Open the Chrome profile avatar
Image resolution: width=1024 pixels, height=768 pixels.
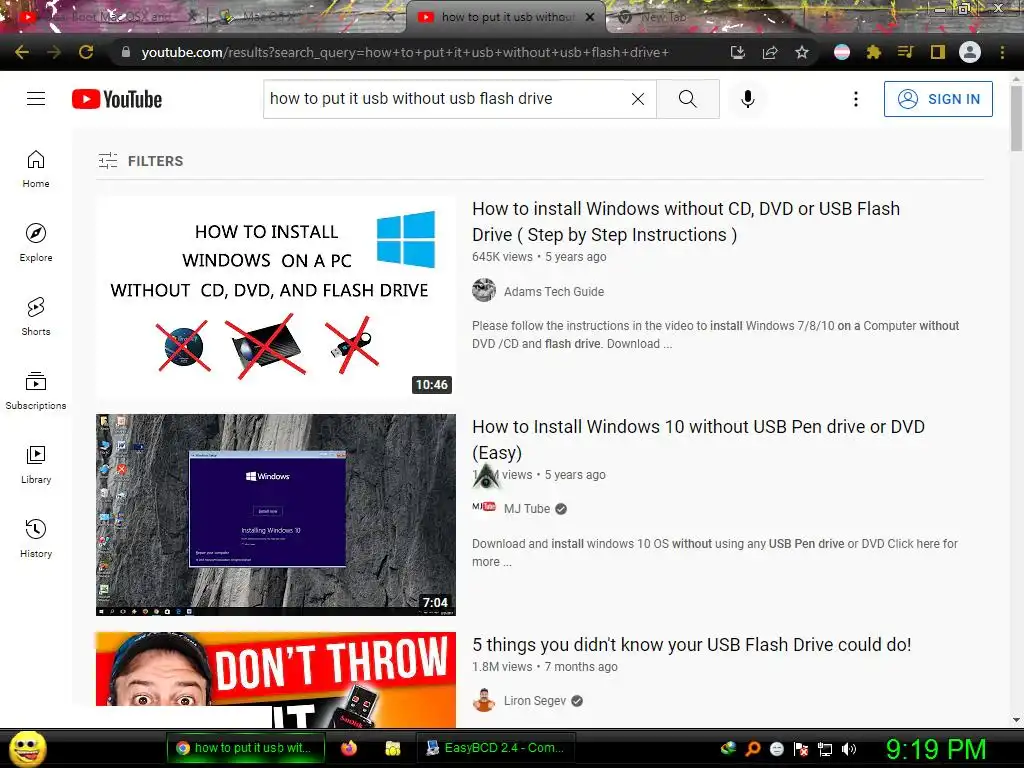pyautogui.click(x=970, y=52)
